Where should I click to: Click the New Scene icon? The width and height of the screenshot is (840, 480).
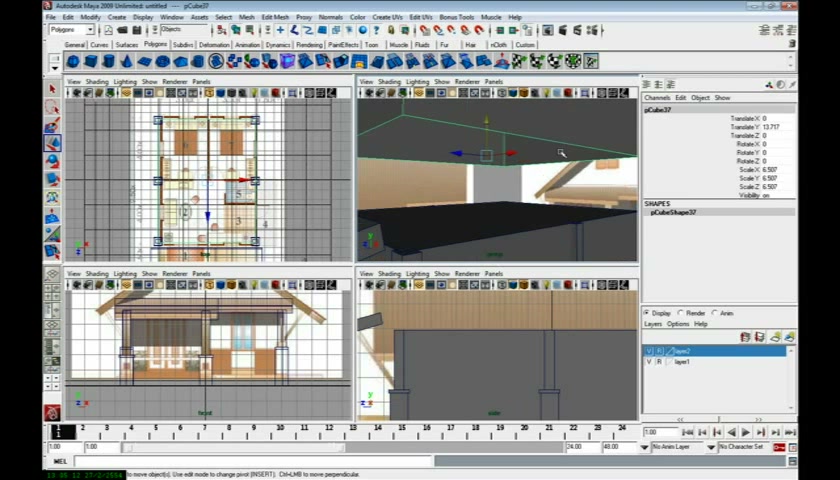(108, 30)
